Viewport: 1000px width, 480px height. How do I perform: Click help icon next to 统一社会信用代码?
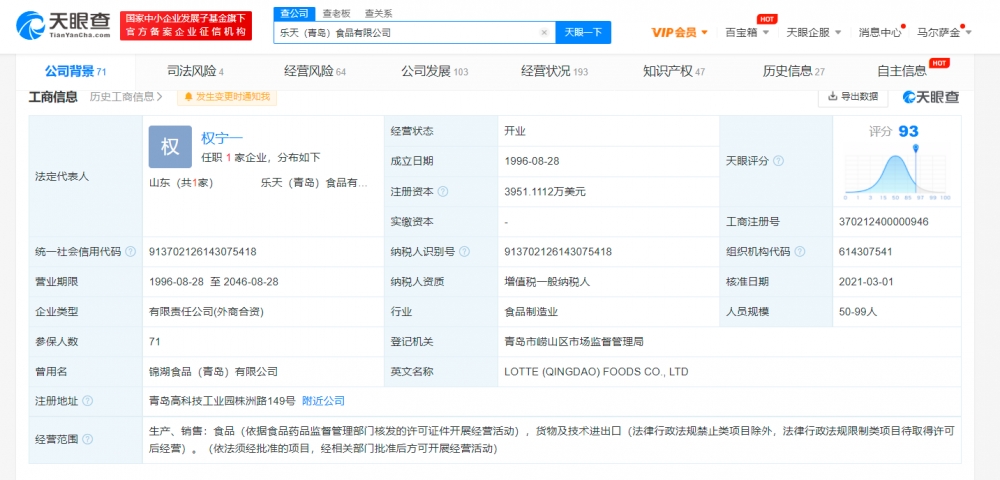point(130,252)
